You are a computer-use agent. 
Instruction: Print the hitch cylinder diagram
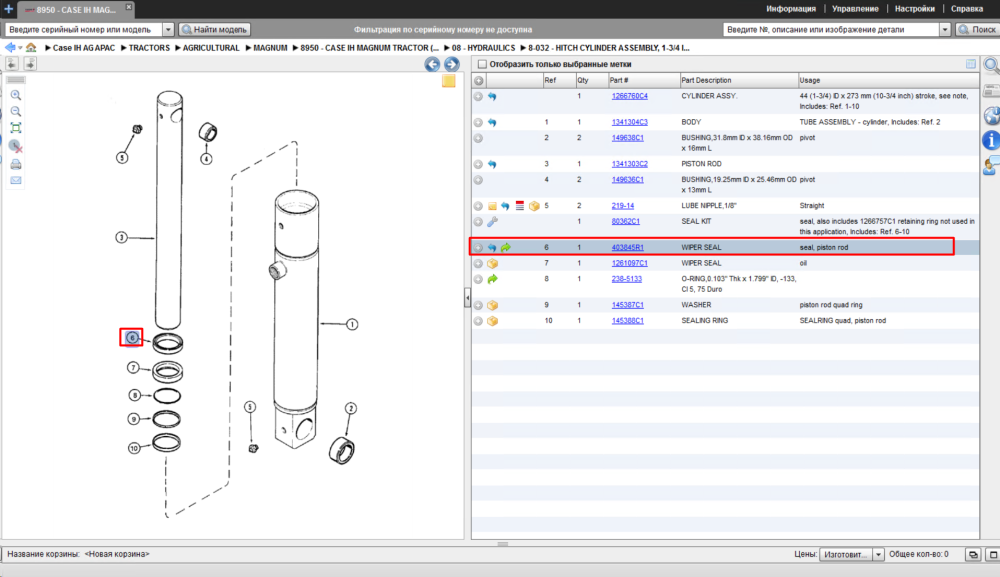point(16,164)
